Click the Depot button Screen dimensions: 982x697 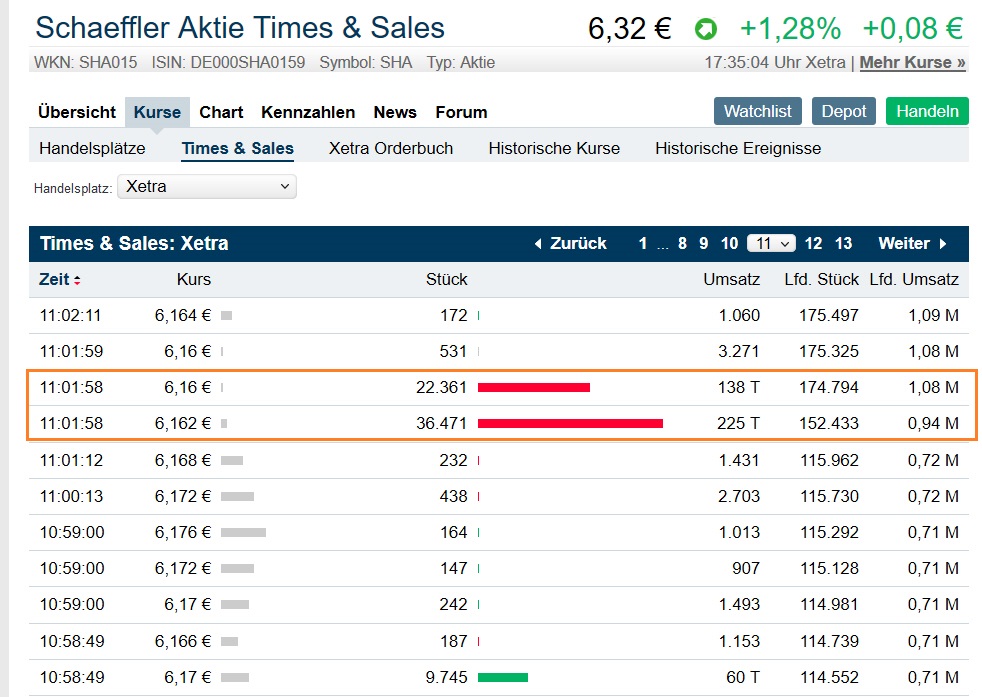click(844, 111)
